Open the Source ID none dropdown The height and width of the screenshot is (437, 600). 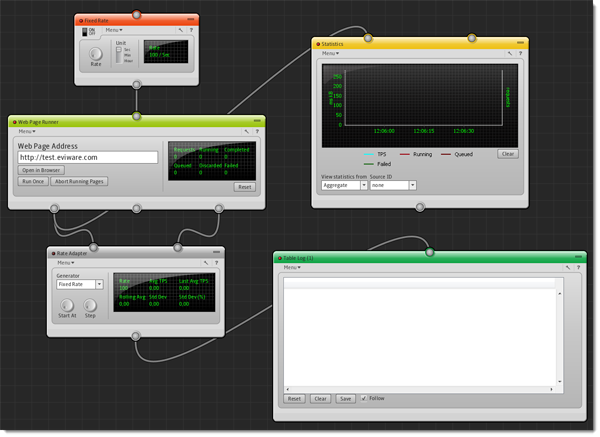click(393, 185)
